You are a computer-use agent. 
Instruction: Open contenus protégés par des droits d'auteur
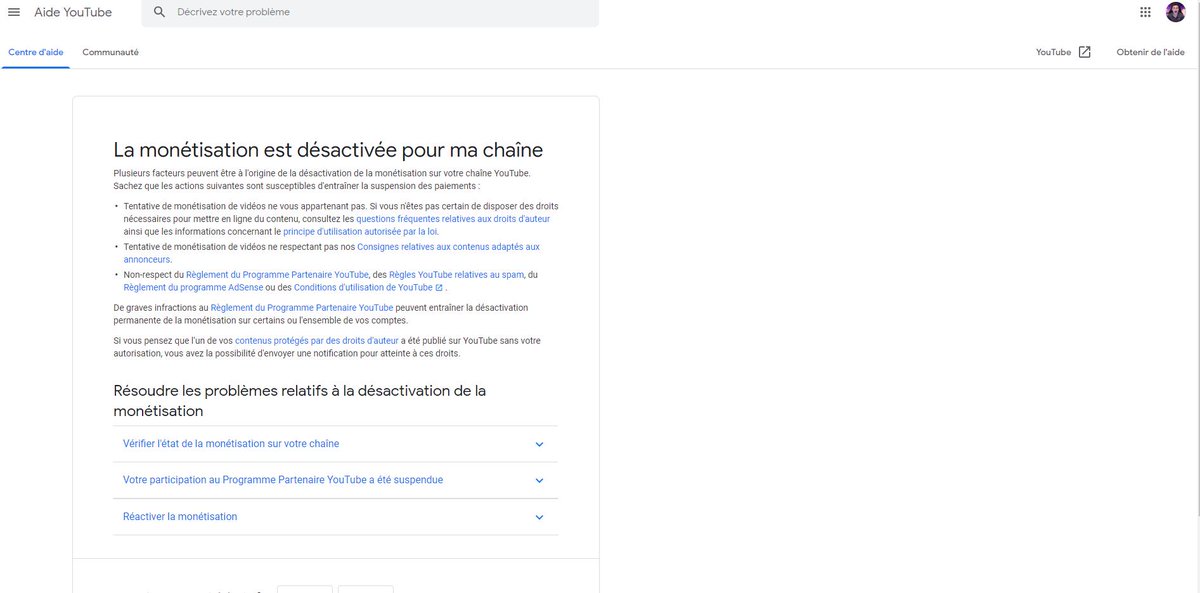(x=317, y=340)
